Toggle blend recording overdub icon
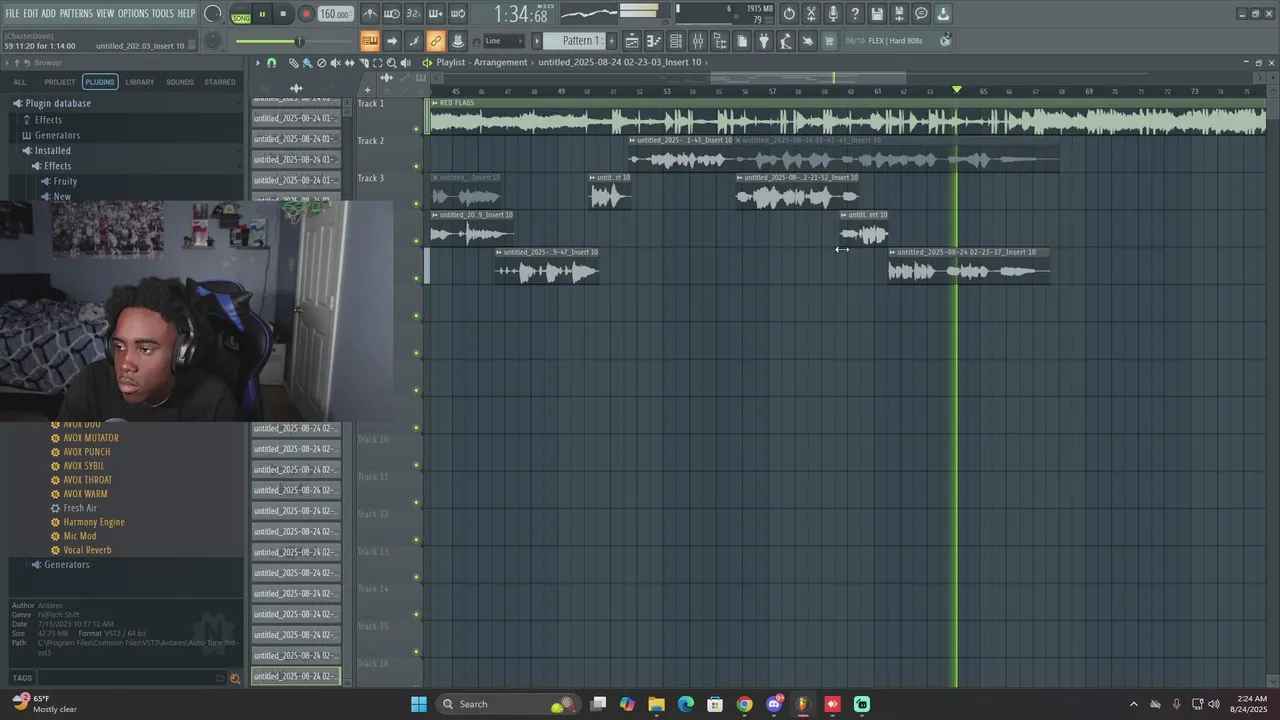 pos(436,14)
